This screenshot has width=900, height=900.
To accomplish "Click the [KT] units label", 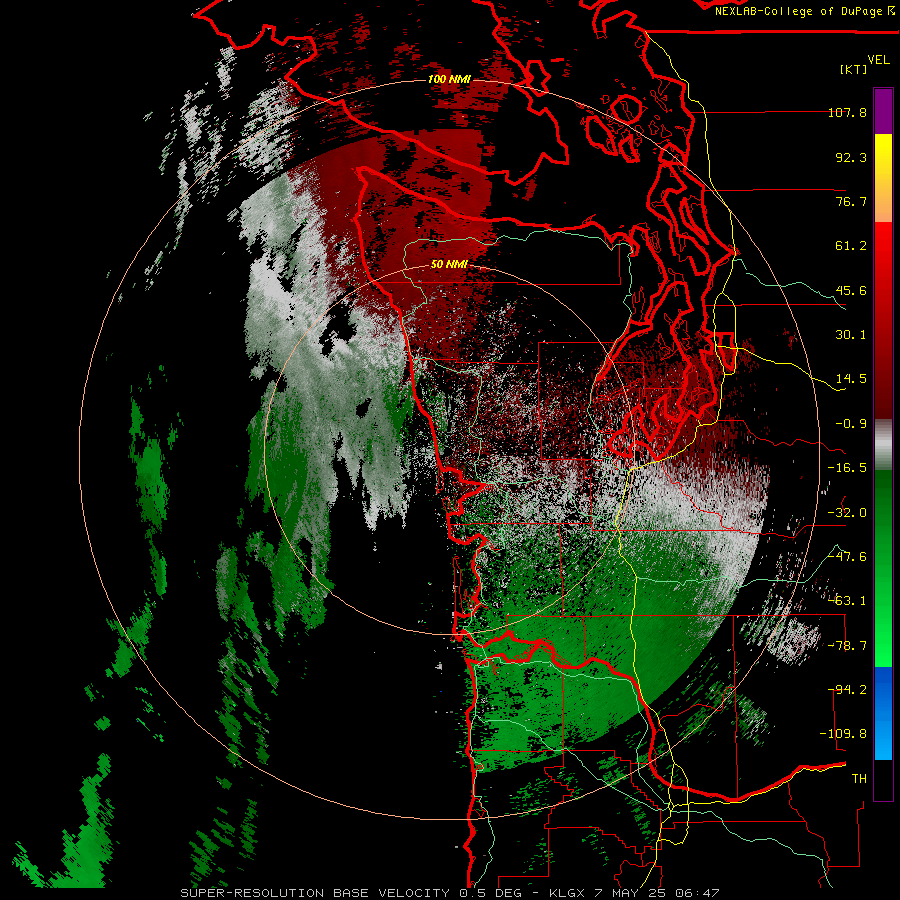I will pyautogui.click(x=854, y=69).
